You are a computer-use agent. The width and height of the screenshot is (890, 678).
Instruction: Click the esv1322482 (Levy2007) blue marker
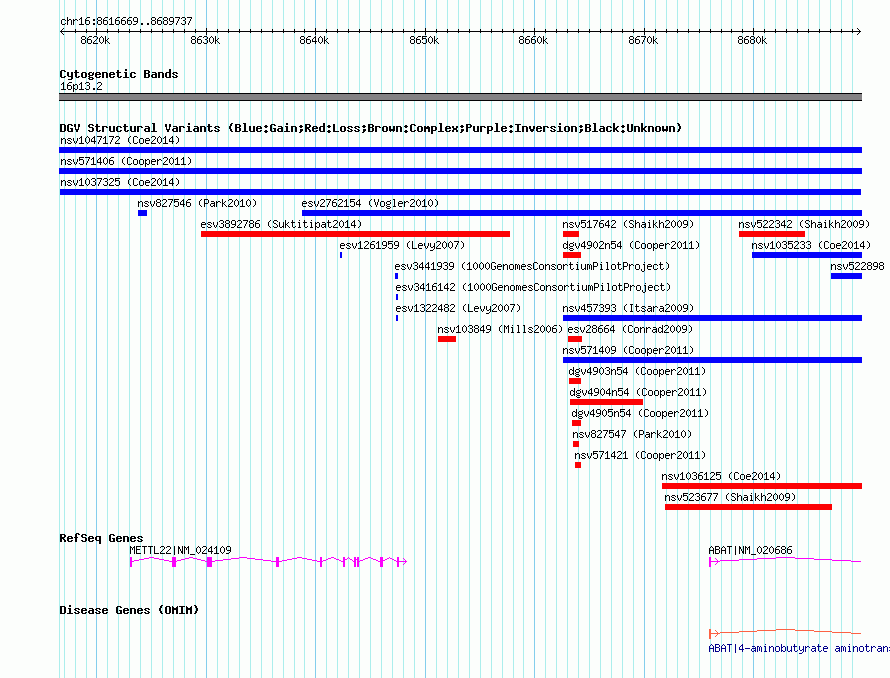coord(397,318)
